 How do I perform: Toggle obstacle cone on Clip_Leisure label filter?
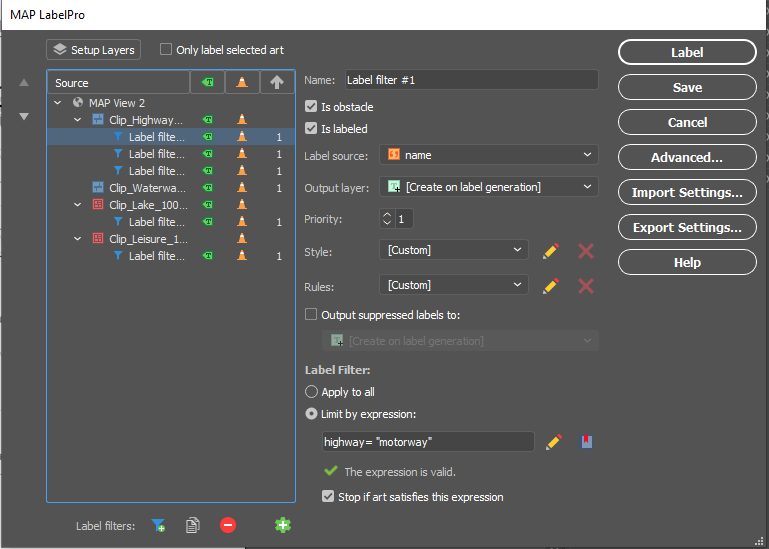[242, 256]
